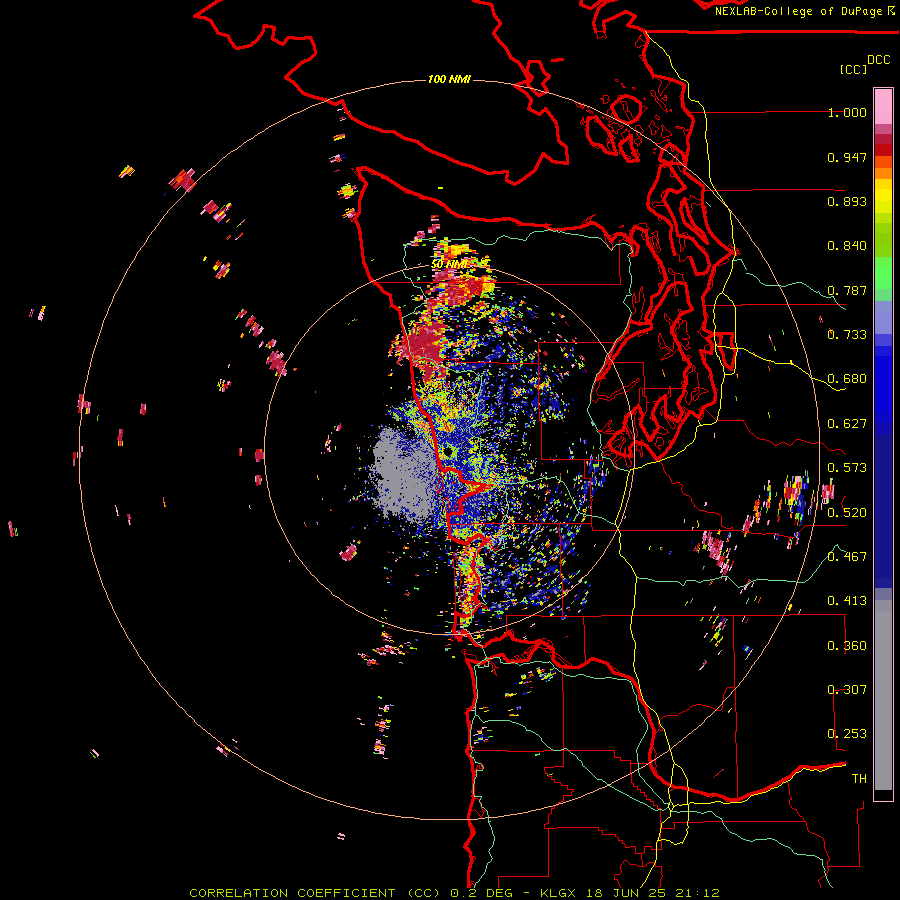Screen dimensions: 900x900
Task: Pick the gray lower color bar segment
Action: coord(883,695)
